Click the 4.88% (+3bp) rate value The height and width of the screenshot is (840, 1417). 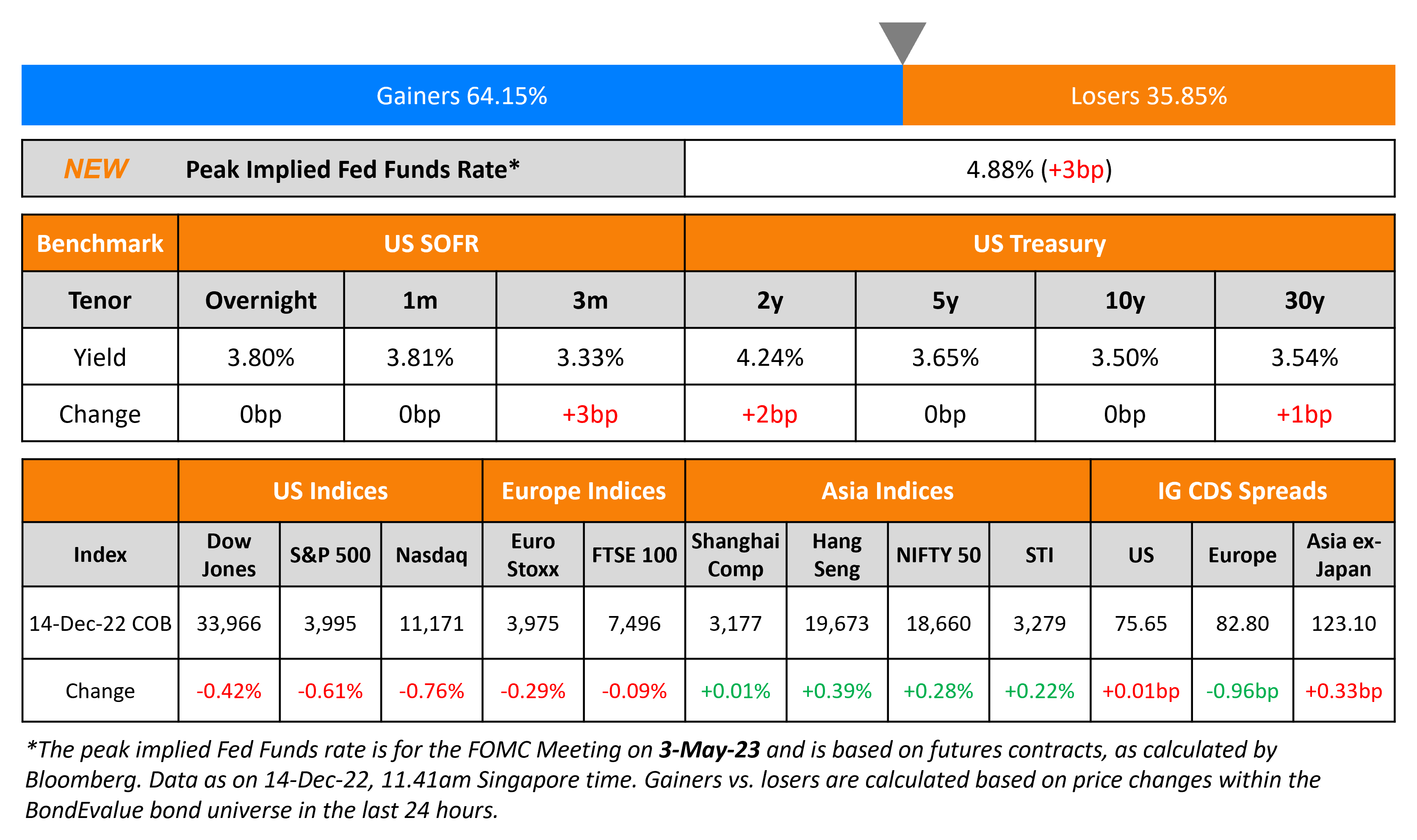point(1039,169)
